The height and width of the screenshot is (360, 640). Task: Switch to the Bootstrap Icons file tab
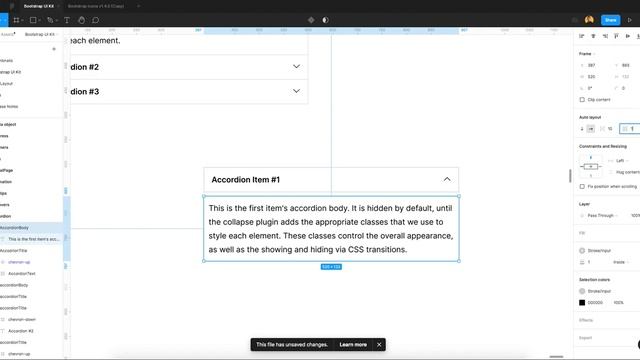coord(96,6)
